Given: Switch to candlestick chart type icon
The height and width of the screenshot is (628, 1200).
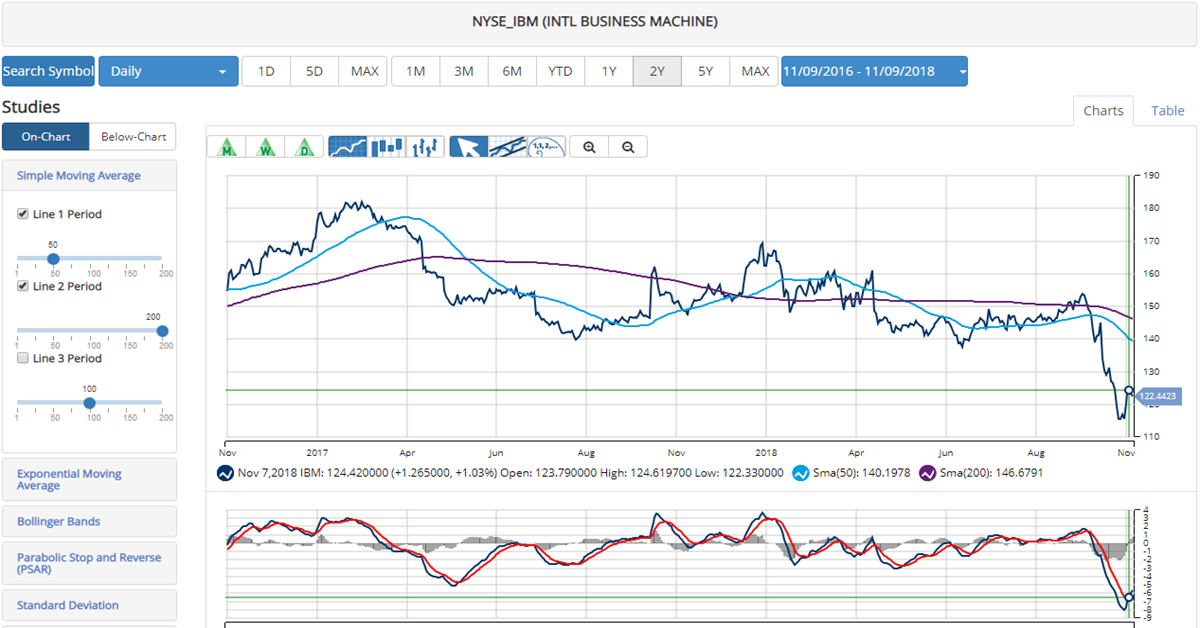Looking at the screenshot, I should coord(387,147).
